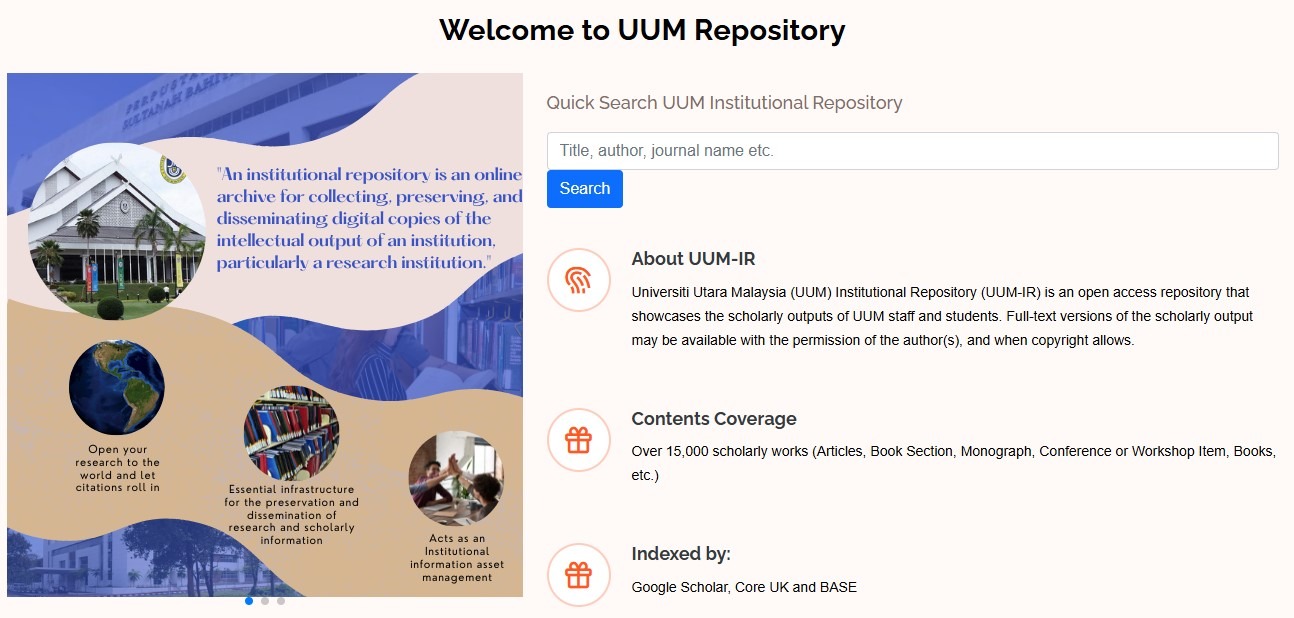The height and width of the screenshot is (618, 1294).
Task: Click the gift icon beside Contents Coverage
Action: [579, 440]
